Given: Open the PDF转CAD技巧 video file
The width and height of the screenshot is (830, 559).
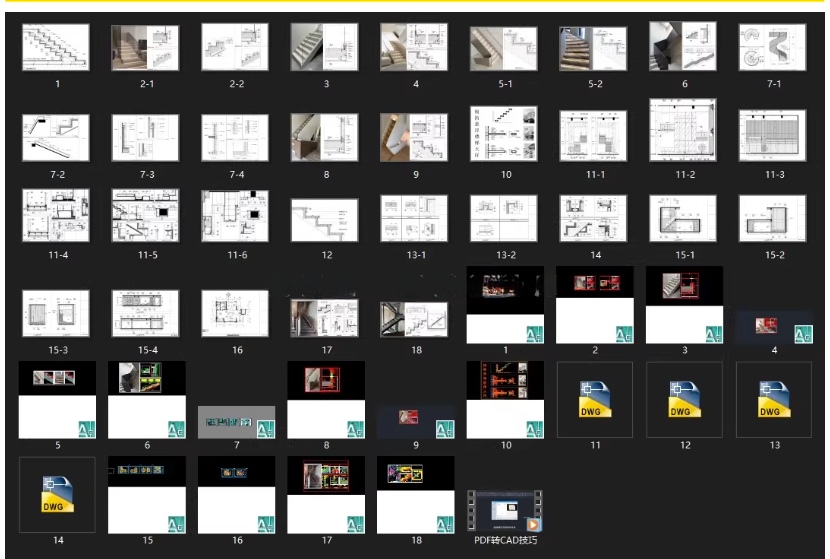Looking at the screenshot, I should pos(505,511).
